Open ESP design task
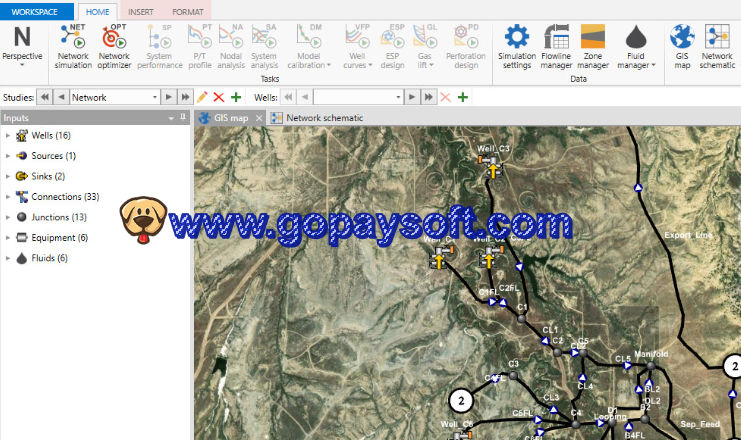The width and height of the screenshot is (741, 440). click(392, 46)
